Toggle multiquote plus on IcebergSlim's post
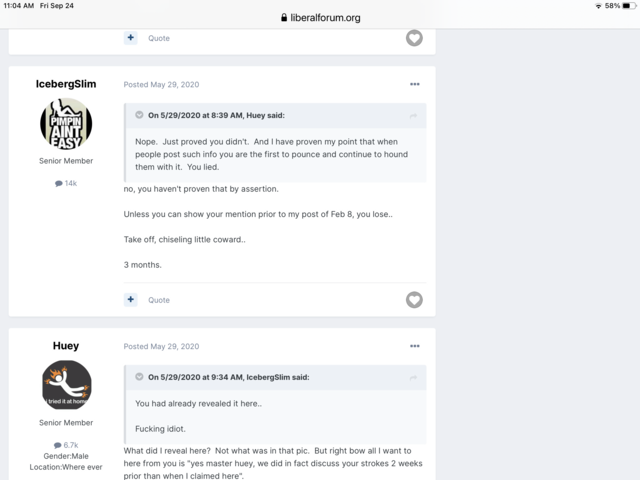Screen dimensions: 640x480 [x=131, y=300]
